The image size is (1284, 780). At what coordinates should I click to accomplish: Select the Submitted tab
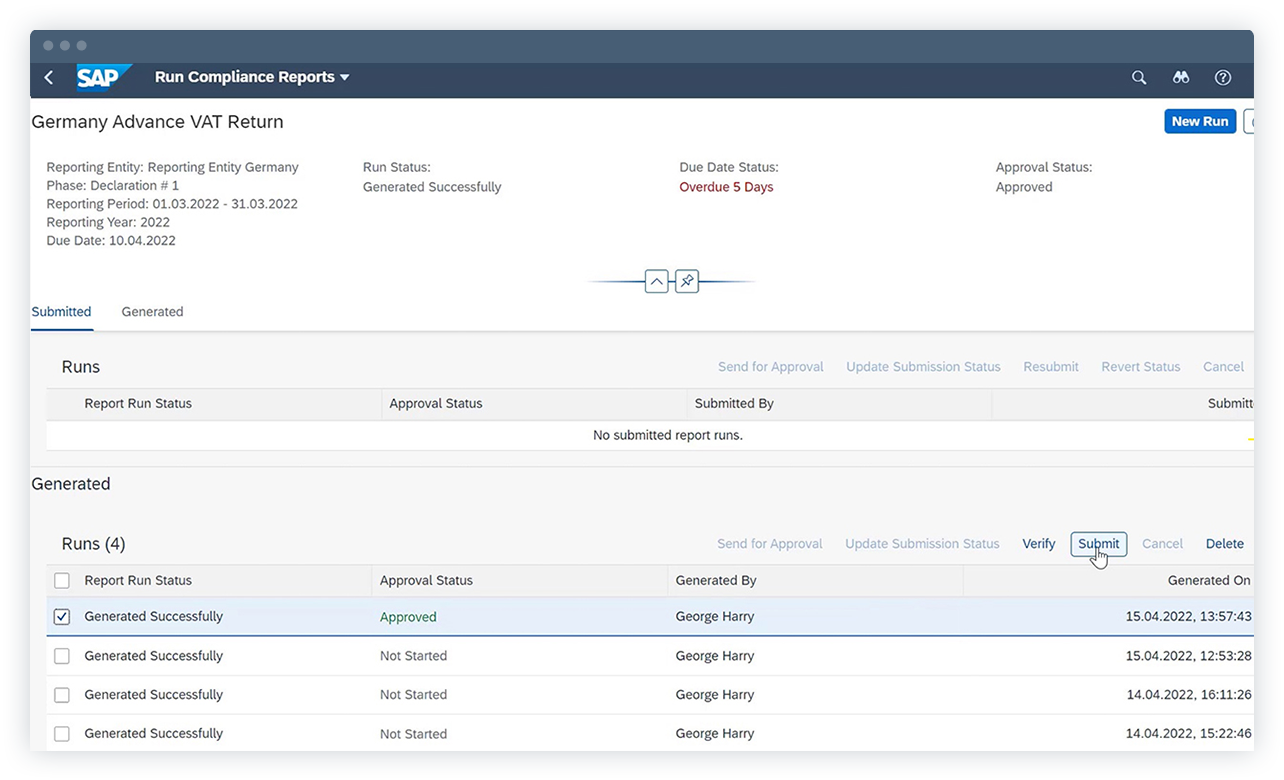[x=61, y=312]
